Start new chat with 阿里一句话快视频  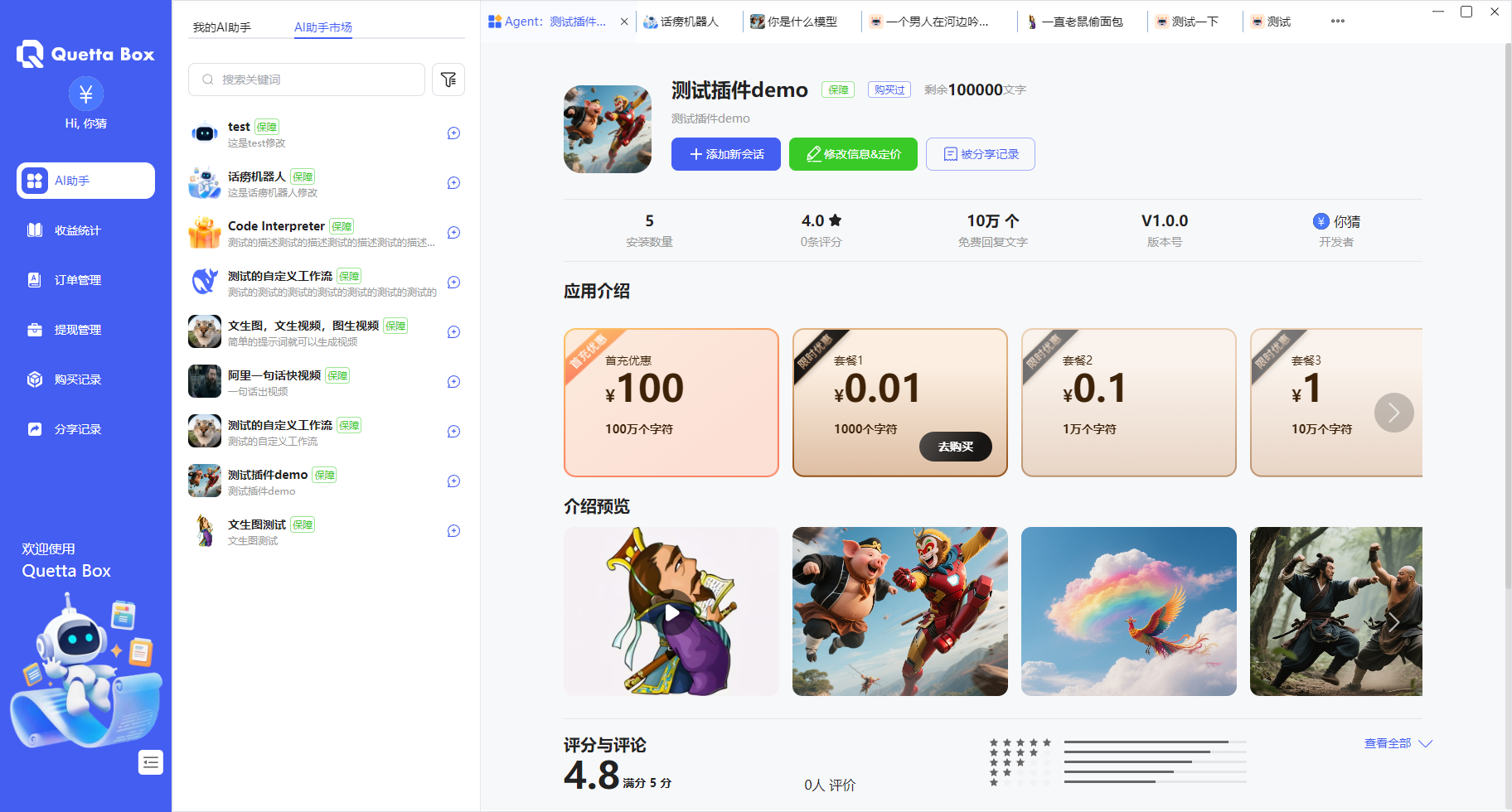coord(453,382)
